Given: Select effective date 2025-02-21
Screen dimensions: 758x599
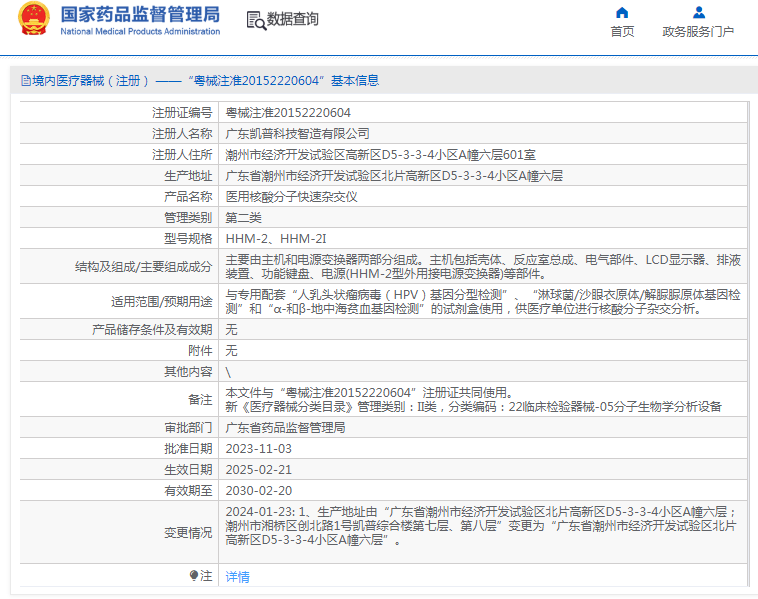Looking at the screenshot, I should (259, 470).
